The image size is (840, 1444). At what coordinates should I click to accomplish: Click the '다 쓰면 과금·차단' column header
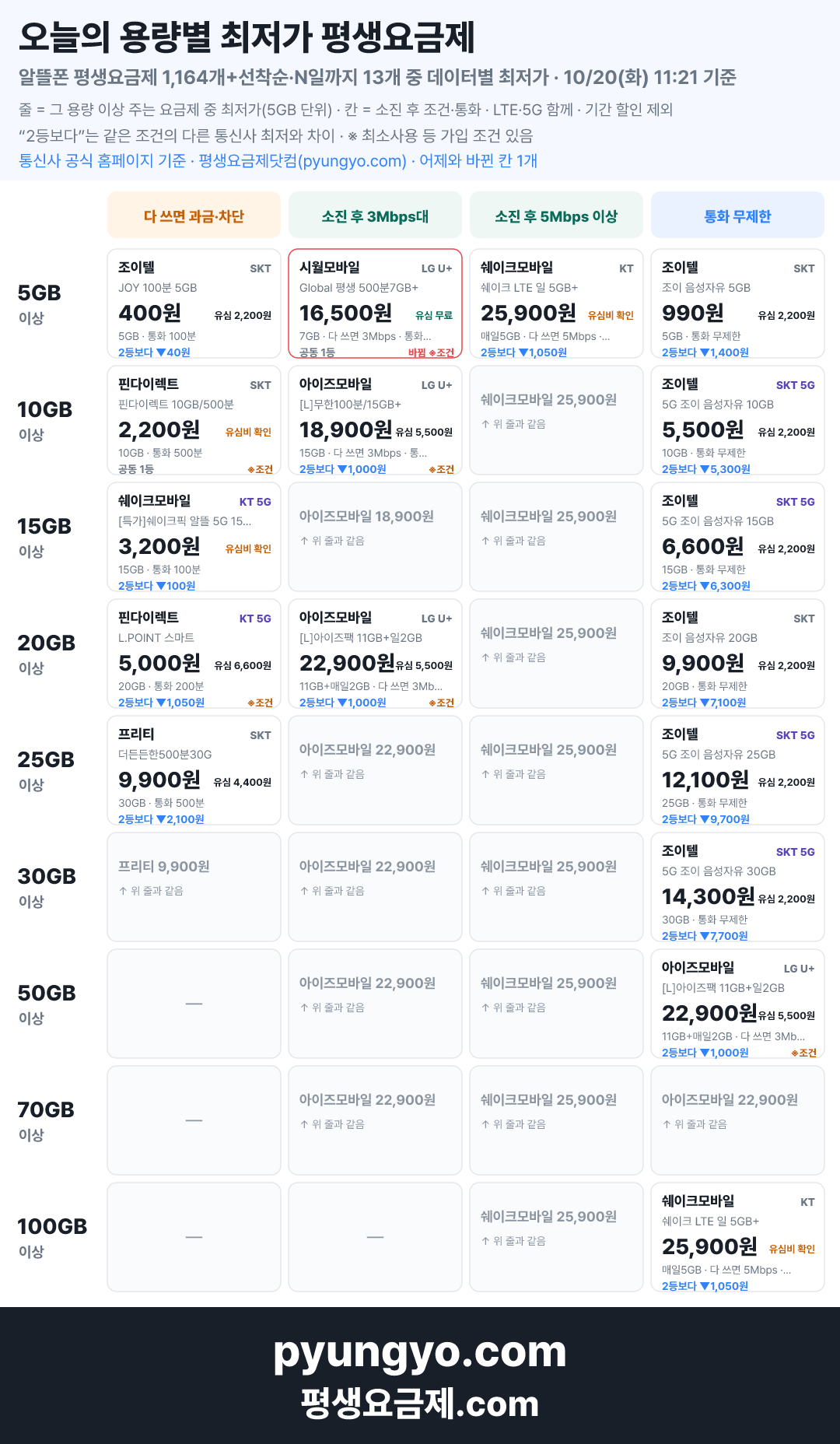tap(194, 216)
